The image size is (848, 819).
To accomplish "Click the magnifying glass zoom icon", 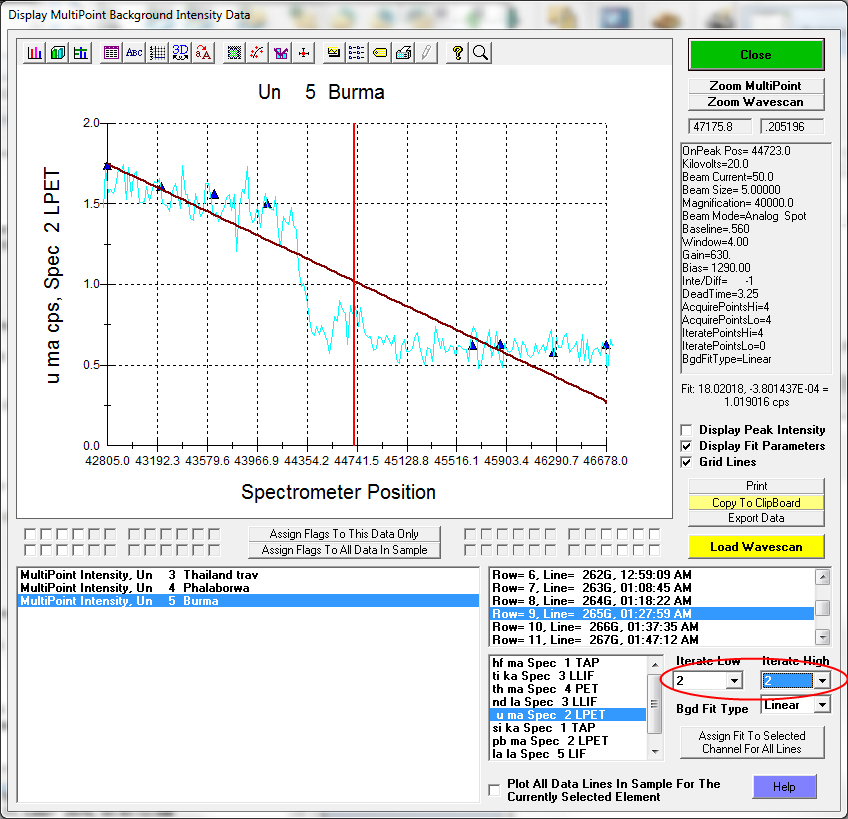I will point(480,53).
